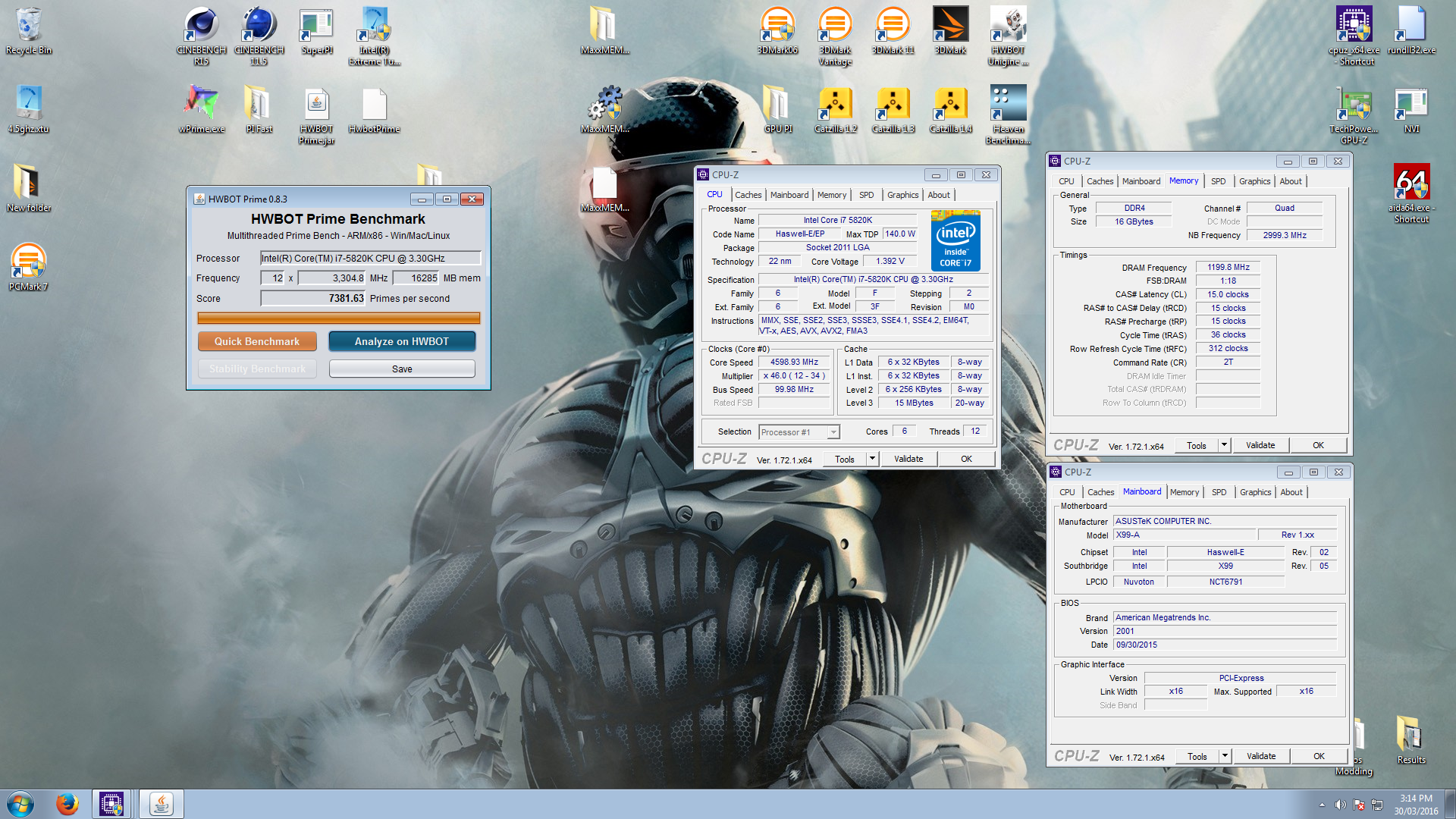Select the BIOS date 09/30/2015

(1225, 645)
